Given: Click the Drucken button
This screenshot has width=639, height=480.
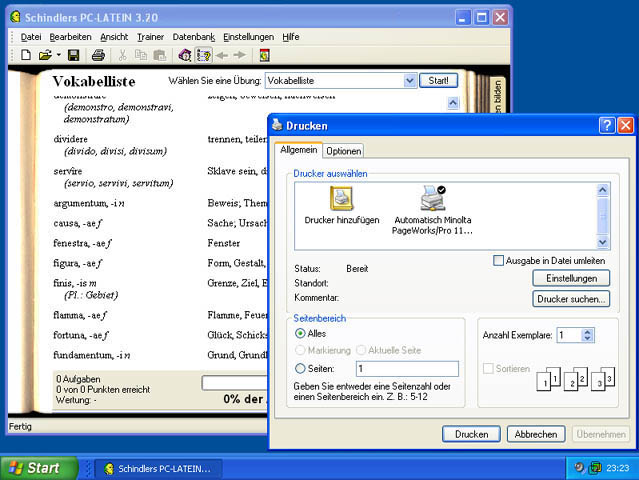Looking at the screenshot, I should click(472, 434).
